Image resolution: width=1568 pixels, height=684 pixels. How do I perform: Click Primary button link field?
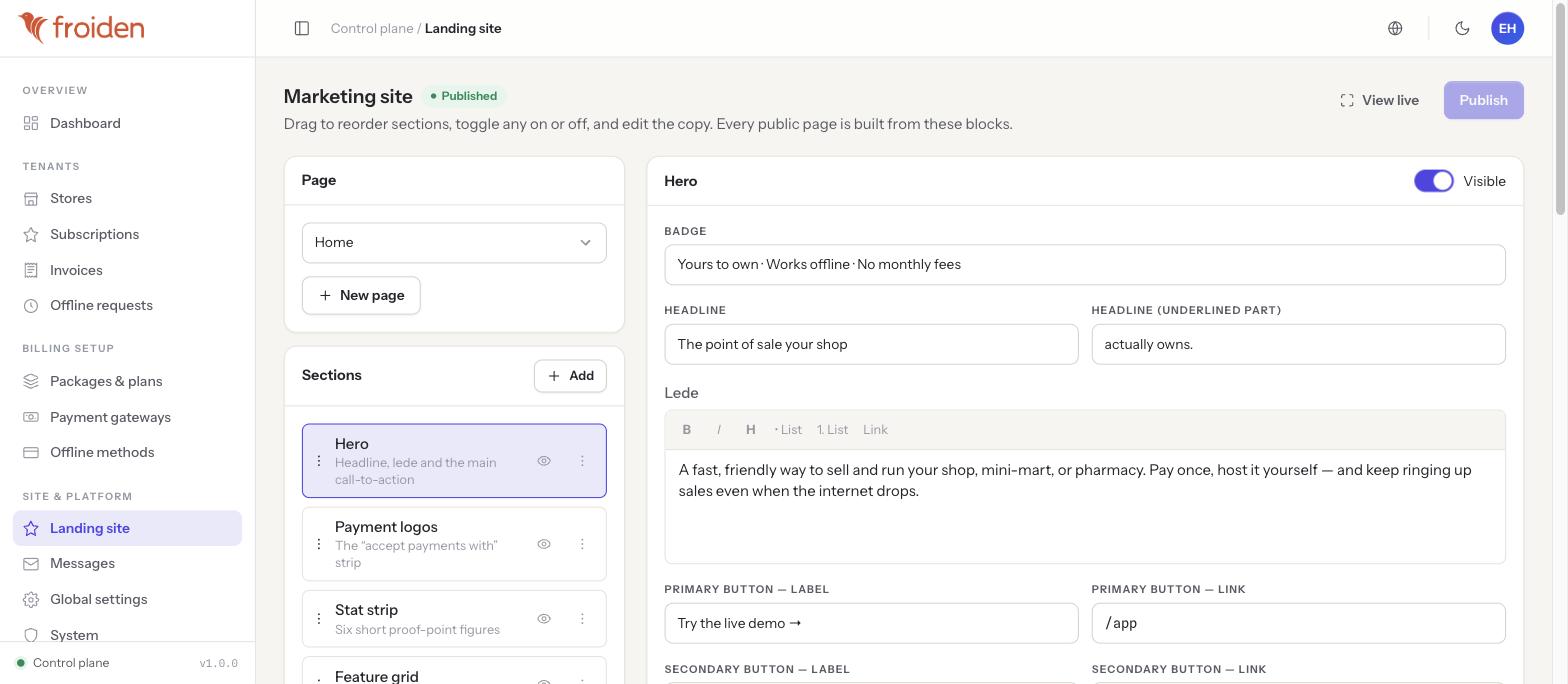click(1298, 624)
